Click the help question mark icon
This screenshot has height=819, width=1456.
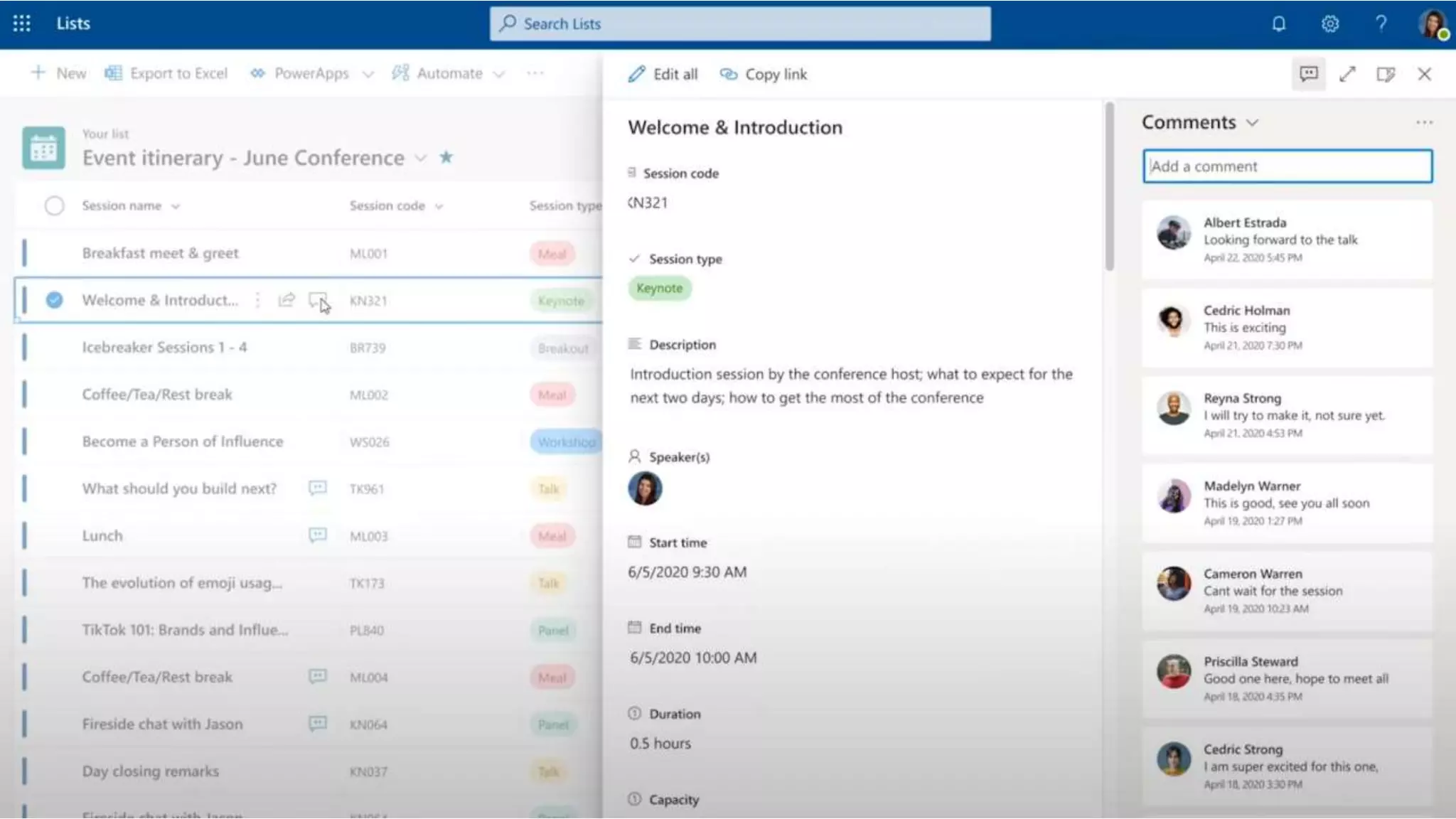pos(1381,24)
